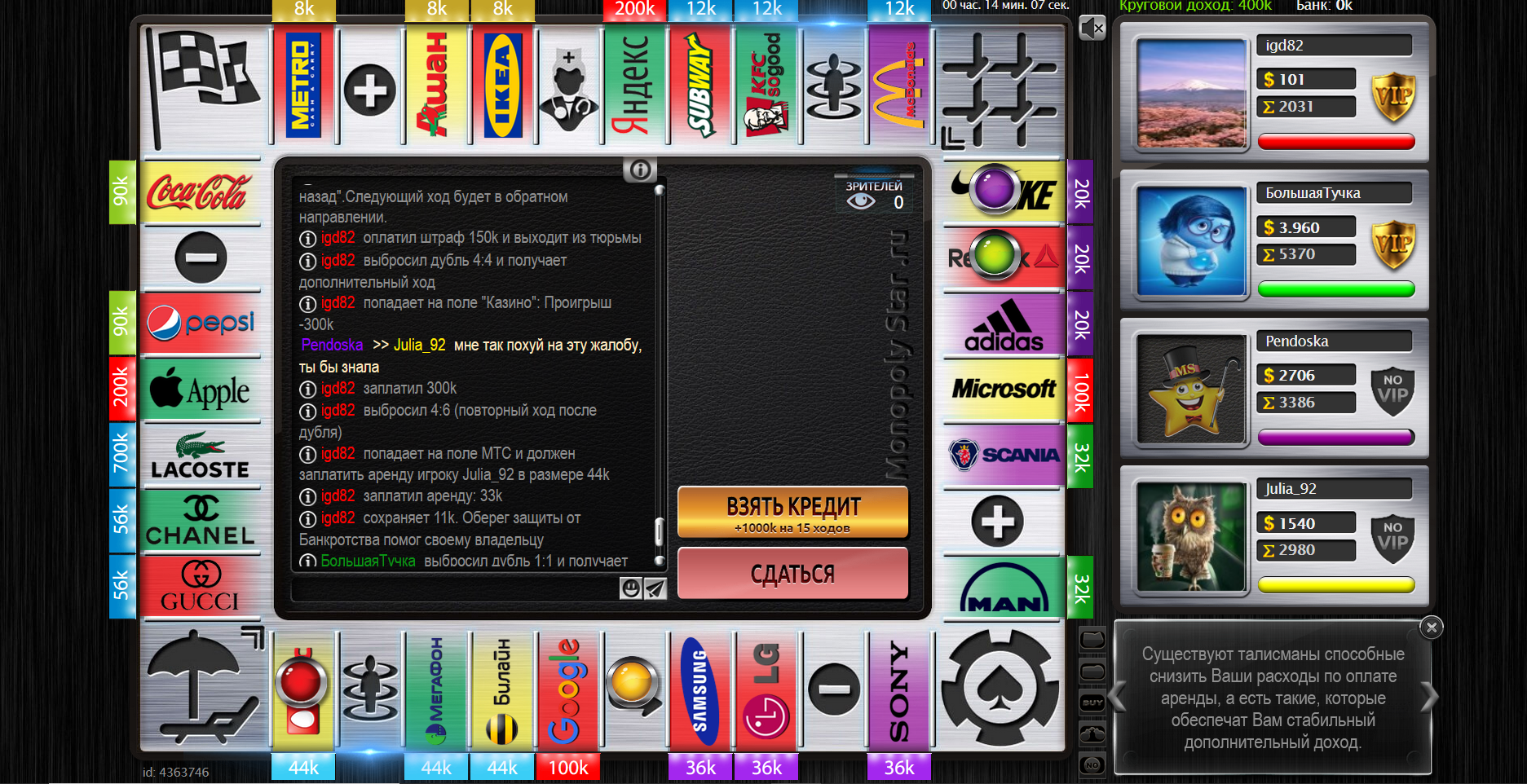Click the Мегафон property cell
Screen dimensions: 1527x784
(436, 691)
